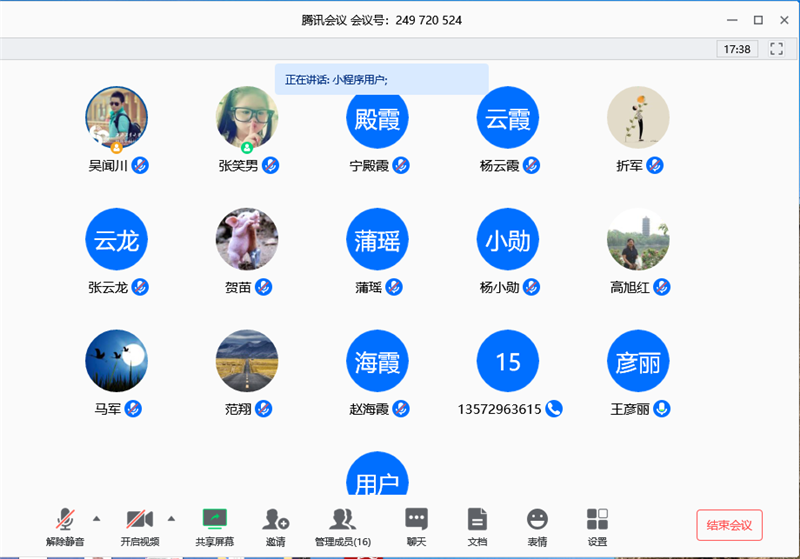Screen dimensions: 800x559
Task: Click the muted mic icon beside 贺苗
Action: pos(263,287)
